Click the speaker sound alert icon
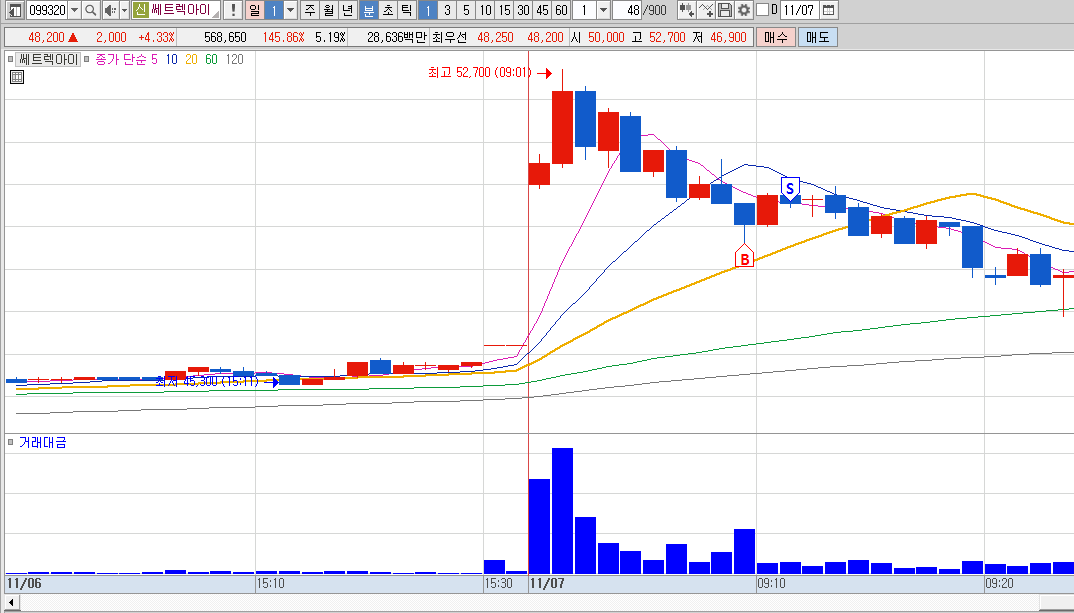The image size is (1074, 613). (110, 10)
